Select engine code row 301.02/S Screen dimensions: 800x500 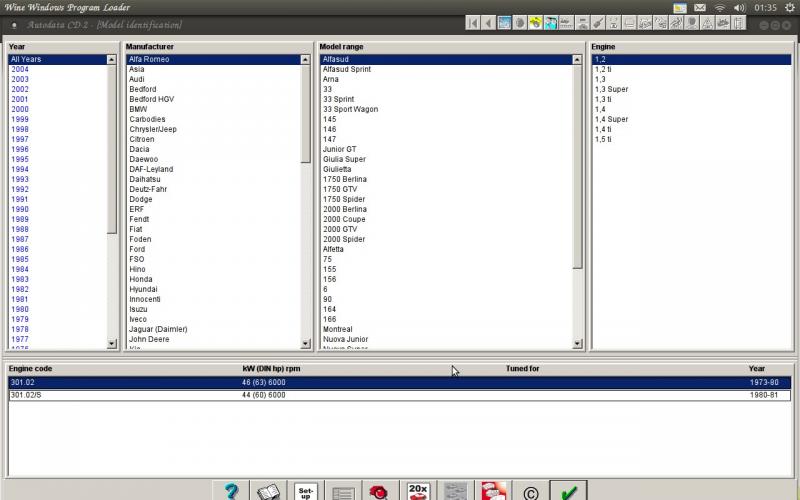click(399, 395)
